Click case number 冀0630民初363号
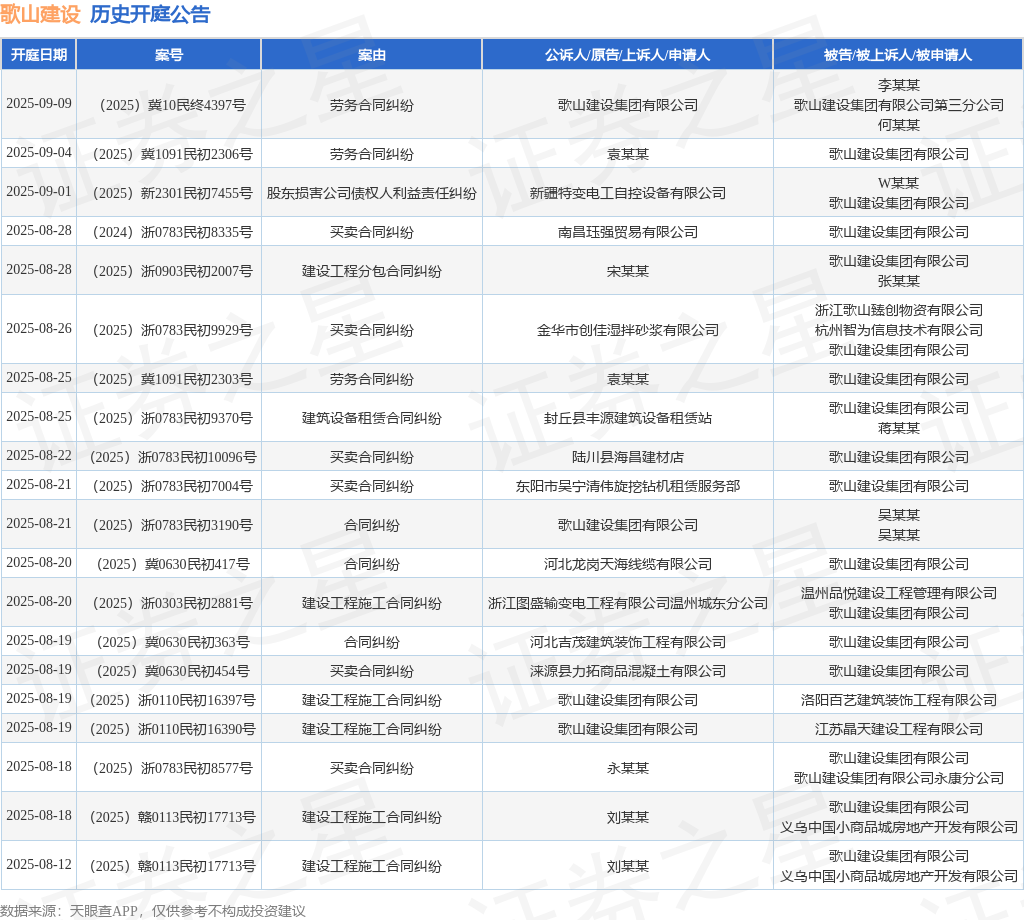The height and width of the screenshot is (920, 1024). point(172,642)
